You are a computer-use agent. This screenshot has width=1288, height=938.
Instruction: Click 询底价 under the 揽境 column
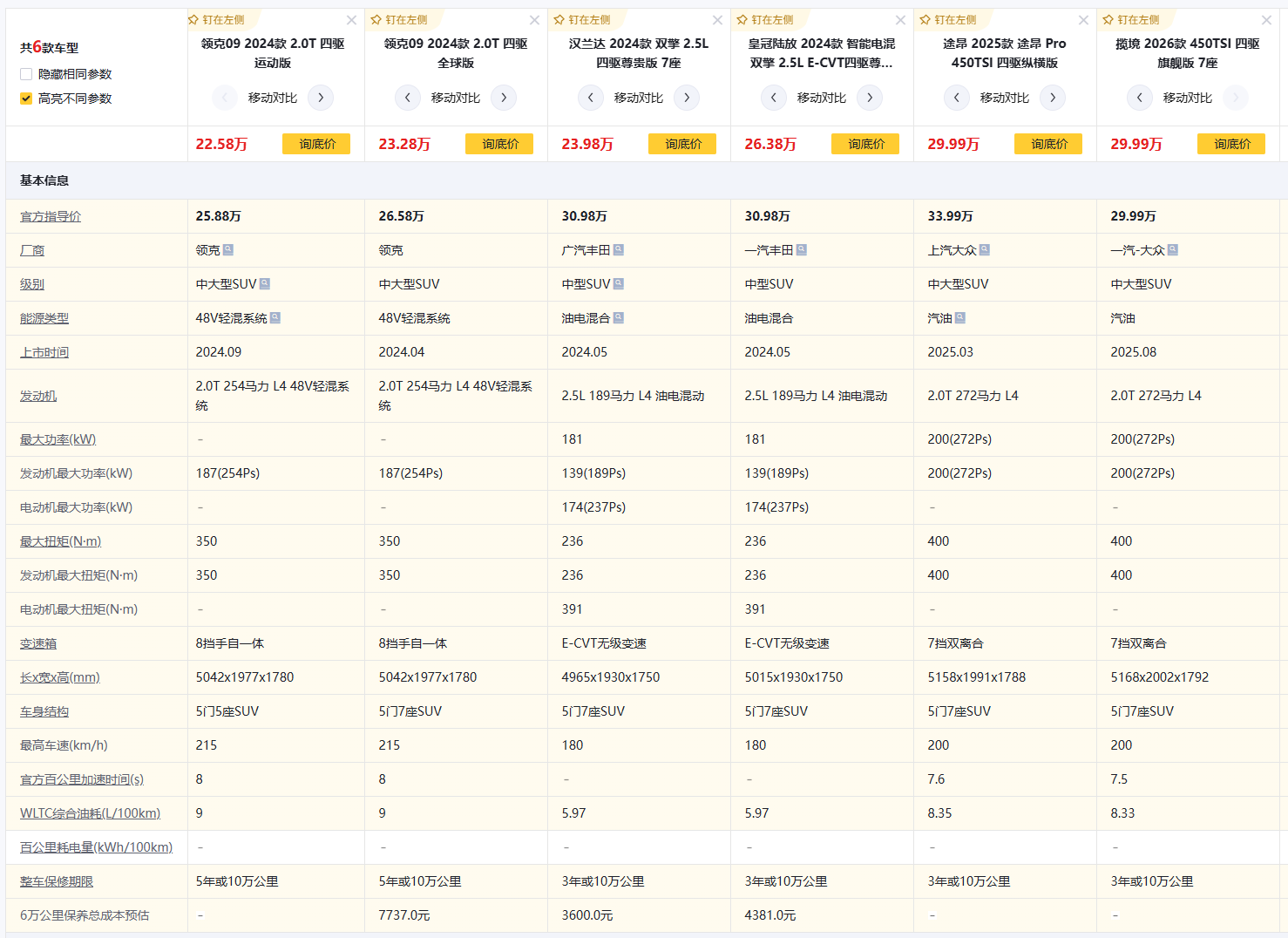coord(1231,144)
